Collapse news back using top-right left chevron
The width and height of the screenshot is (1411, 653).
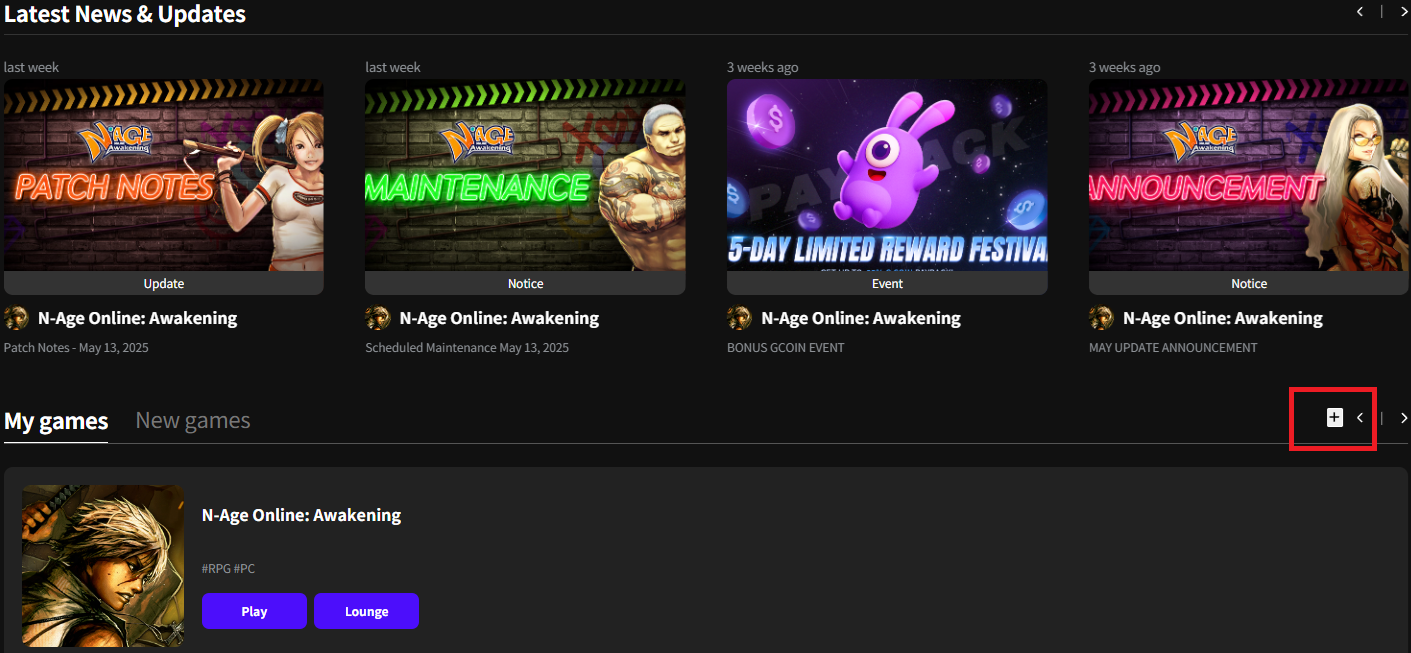pyautogui.click(x=1359, y=12)
